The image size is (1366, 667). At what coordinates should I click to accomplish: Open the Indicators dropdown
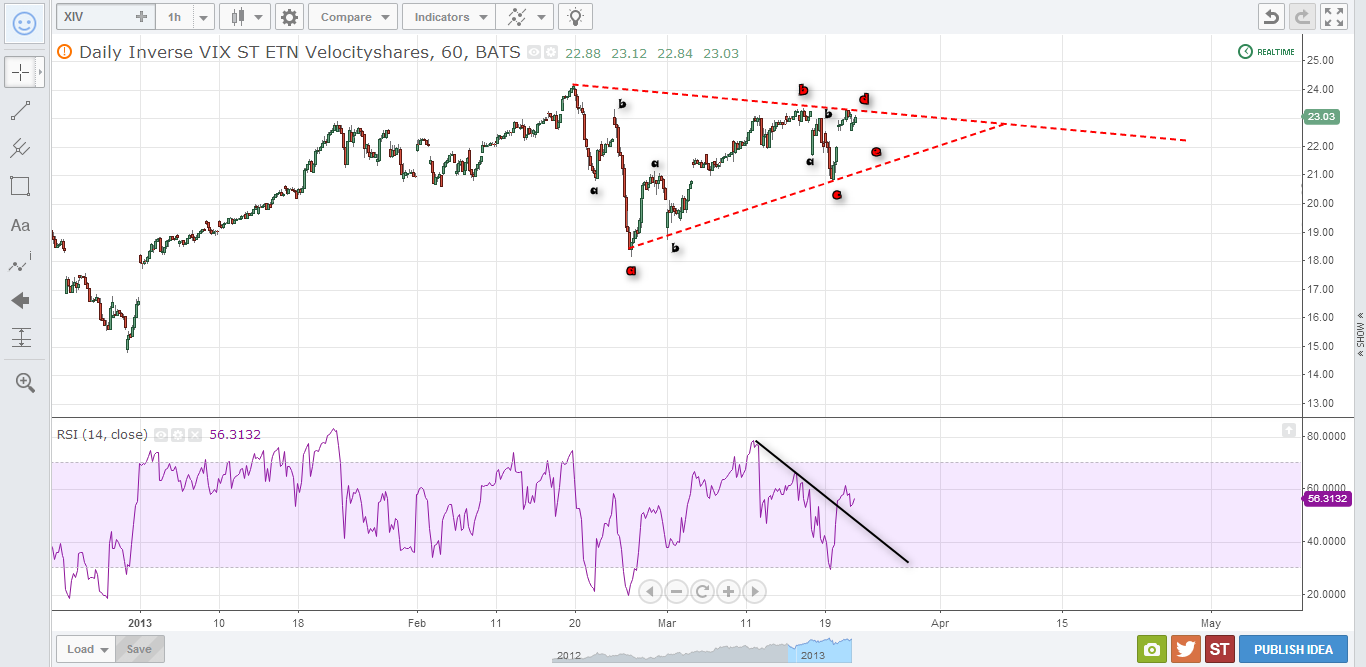pyautogui.click(x=448, y=17)
